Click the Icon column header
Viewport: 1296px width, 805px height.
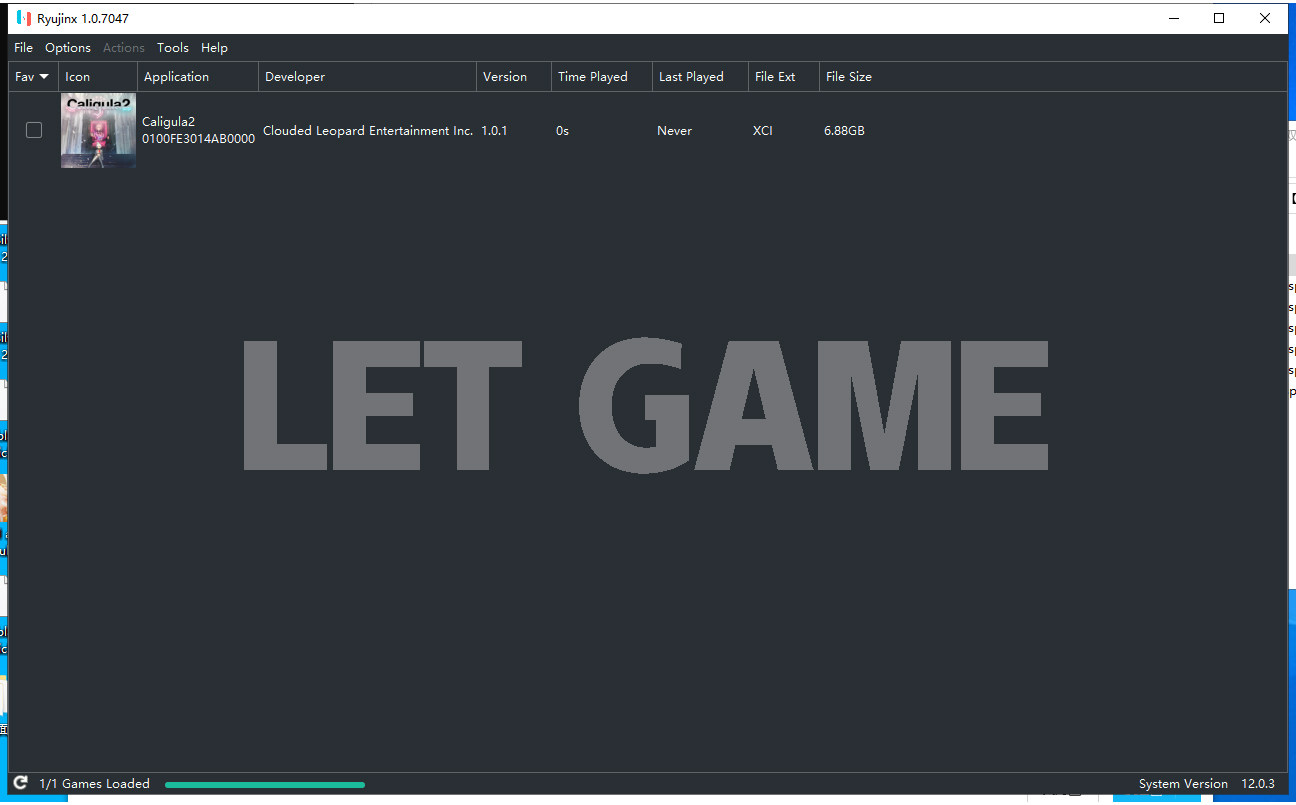pyautogui.click(x=78, y=77)
